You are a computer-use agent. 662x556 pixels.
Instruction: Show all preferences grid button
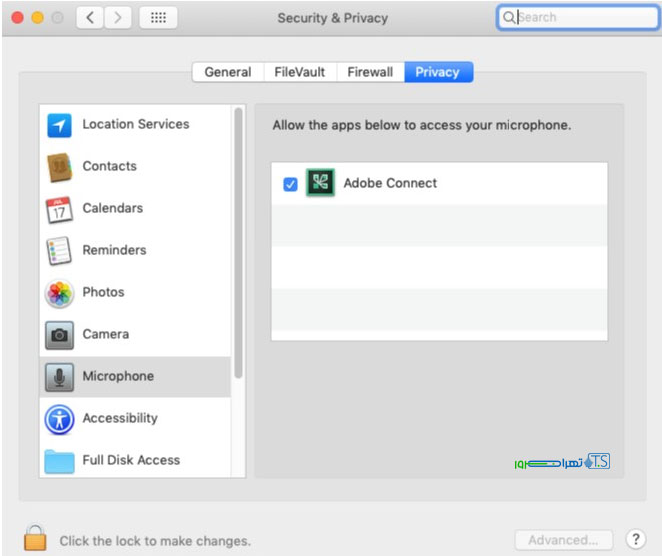click(158, 17)
